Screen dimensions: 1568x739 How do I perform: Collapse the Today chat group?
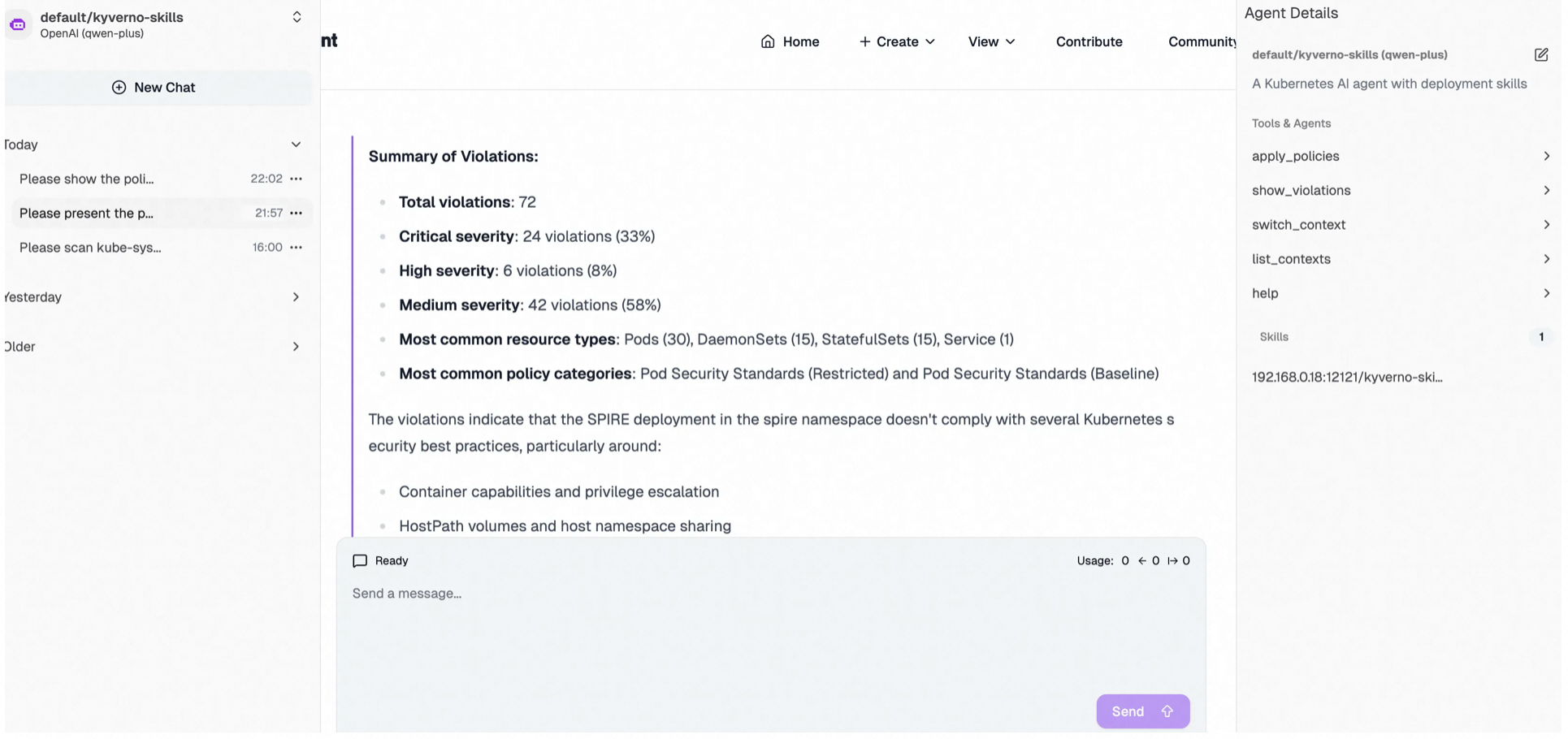(x=296, y=145)
